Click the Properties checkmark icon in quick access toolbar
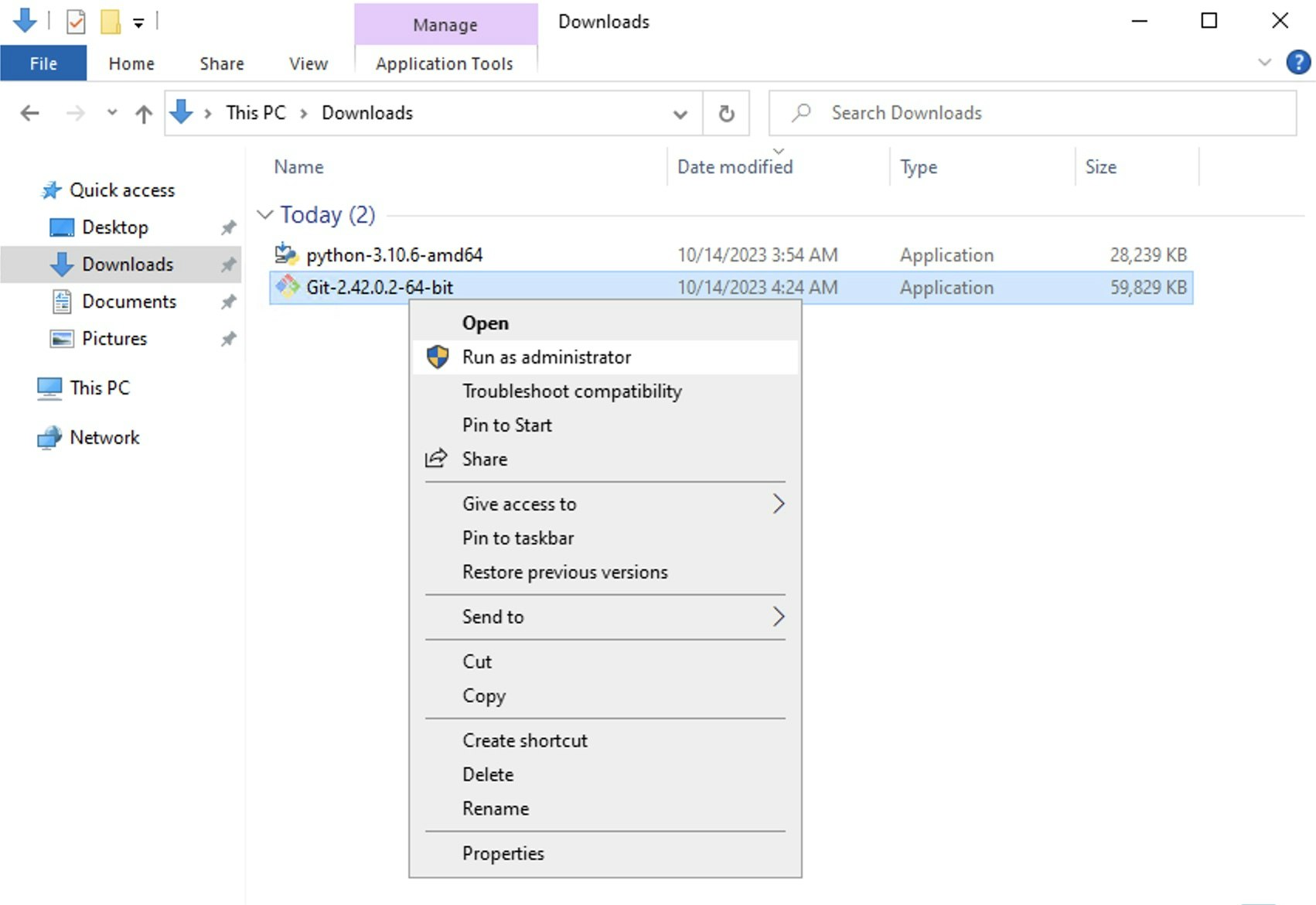 (76, 22)
